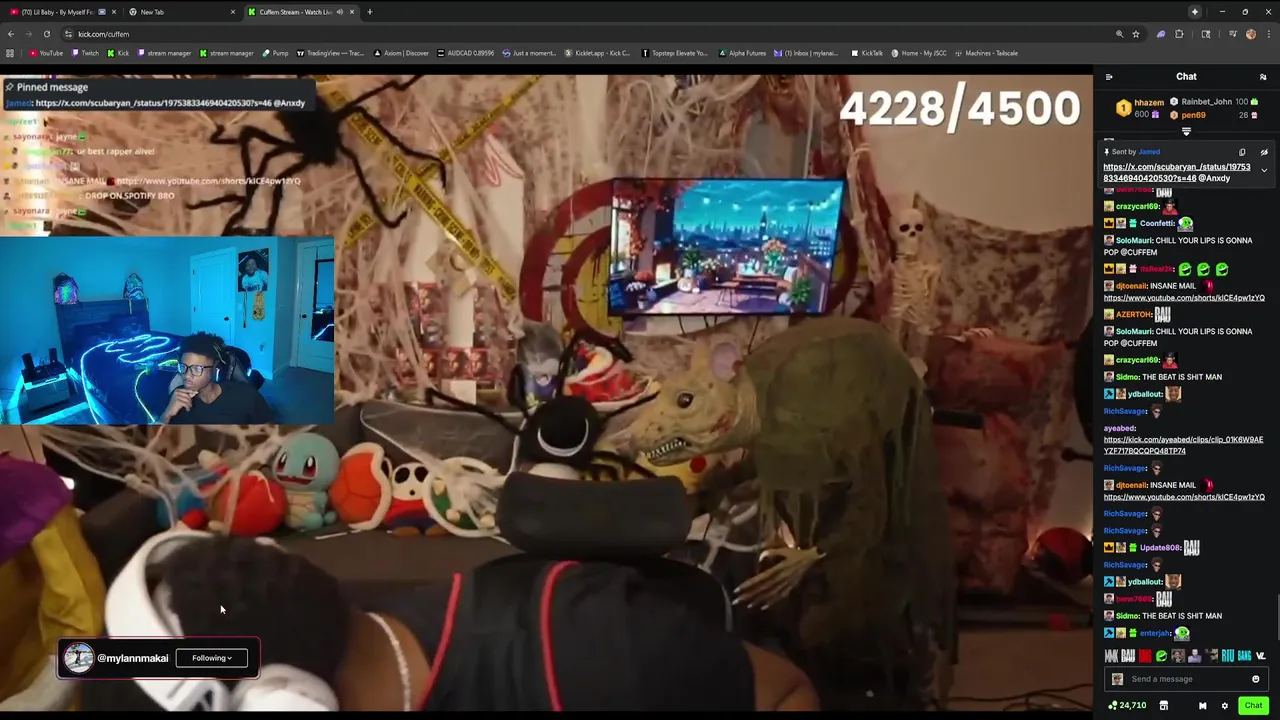This screenshot has width=1280, height=720.
Task: Open the emoji picker in the message box
Action: point(1256,679)
